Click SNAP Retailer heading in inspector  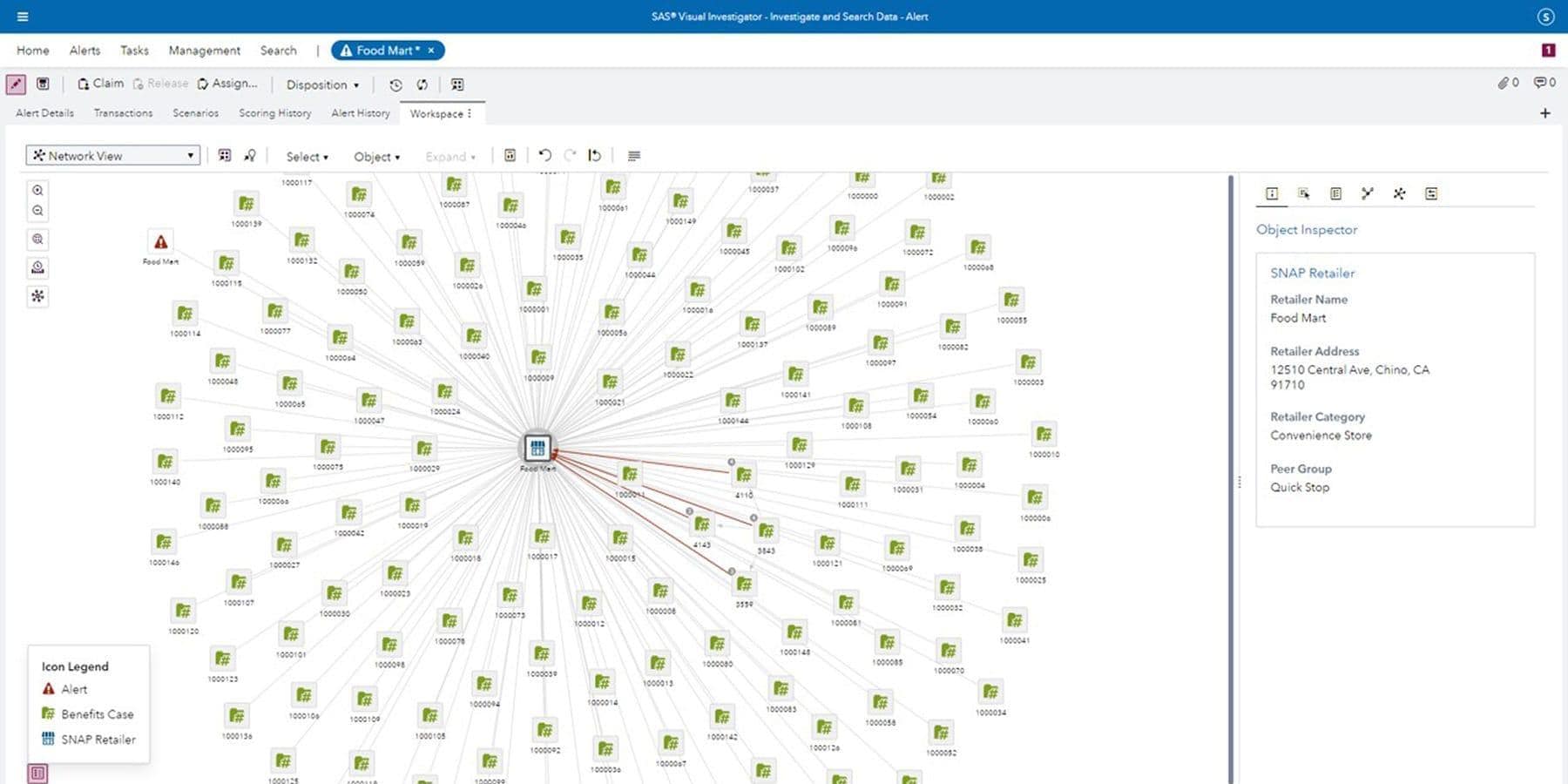pos(1312,273)
